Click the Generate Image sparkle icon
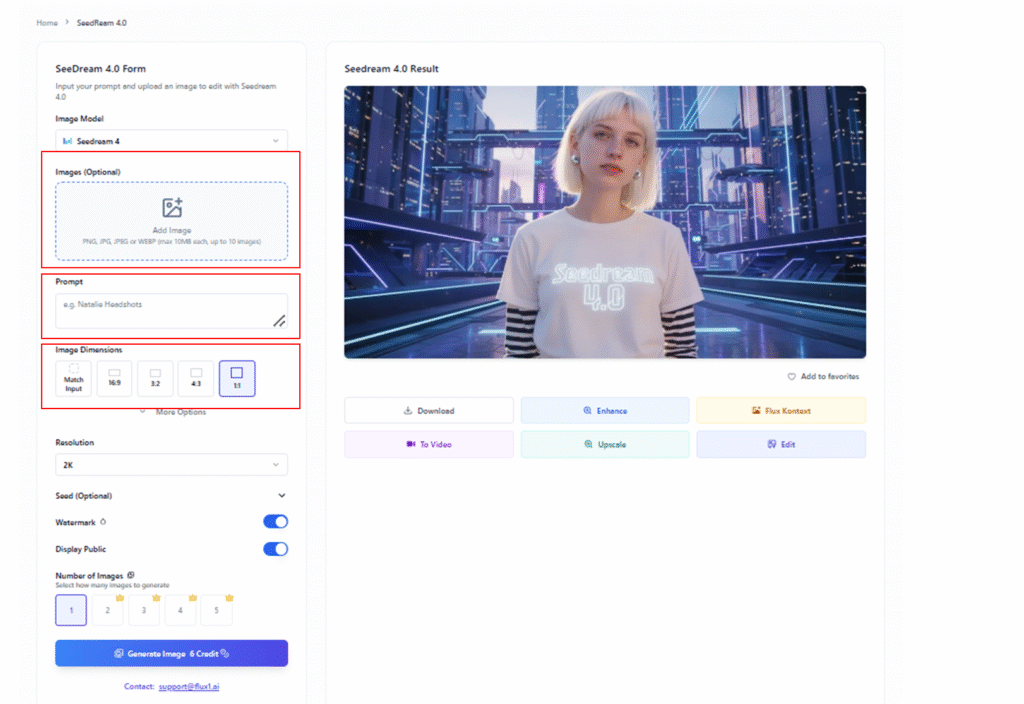This screenshot has width=1024, height=704. [x=119, y=653]
